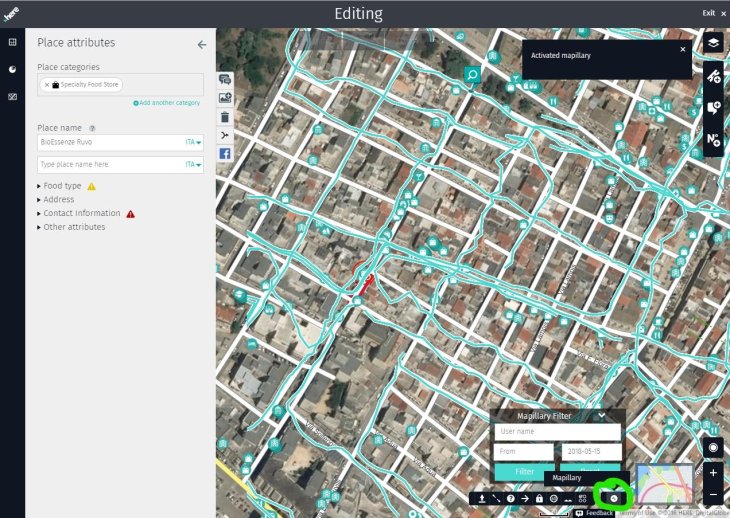Select the add road tool
730x518 pixels.
[x=713, y=76]
